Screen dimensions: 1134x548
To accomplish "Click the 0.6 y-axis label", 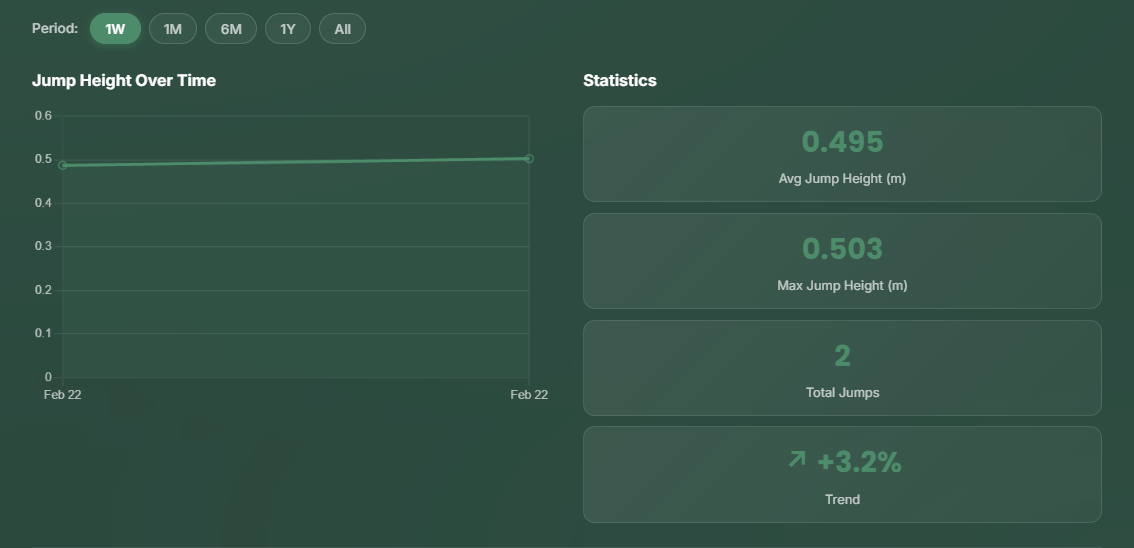I will point(43,116).
